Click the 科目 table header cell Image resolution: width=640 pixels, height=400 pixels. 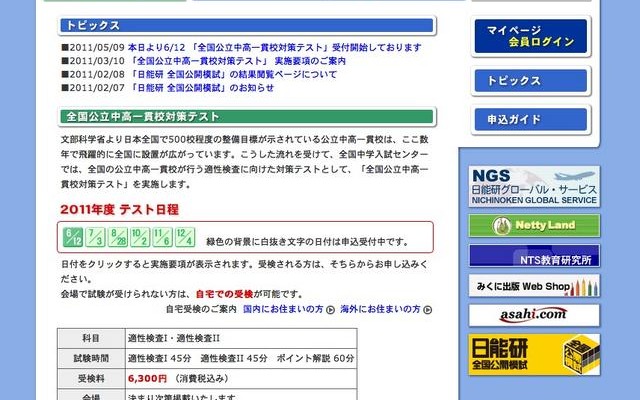tap(91, 338)
